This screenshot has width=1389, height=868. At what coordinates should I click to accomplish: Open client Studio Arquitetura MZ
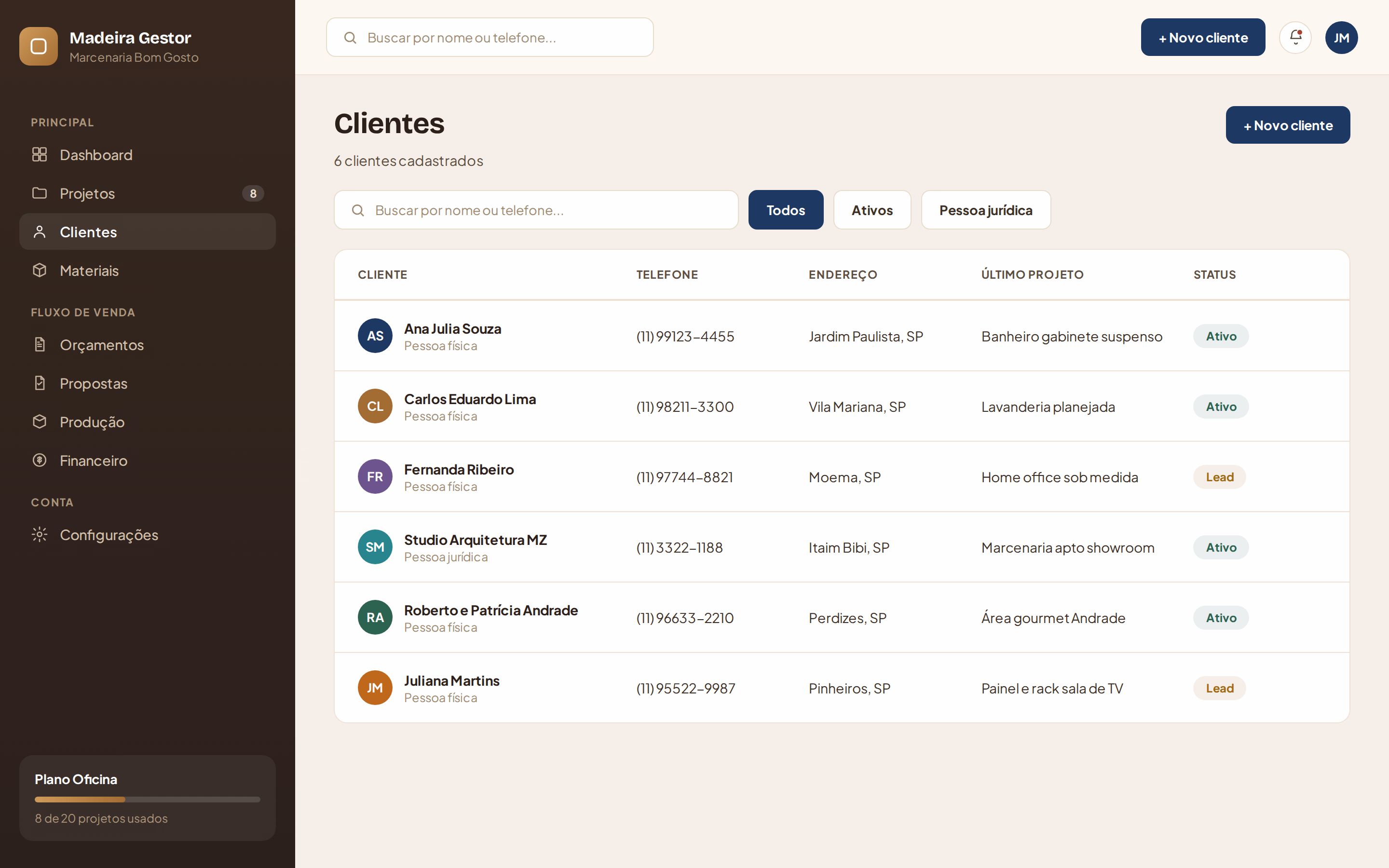coord(842,547)
